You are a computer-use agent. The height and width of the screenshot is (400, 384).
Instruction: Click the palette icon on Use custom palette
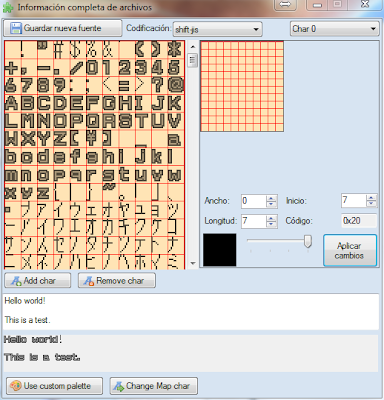click(x=15, y=386)
